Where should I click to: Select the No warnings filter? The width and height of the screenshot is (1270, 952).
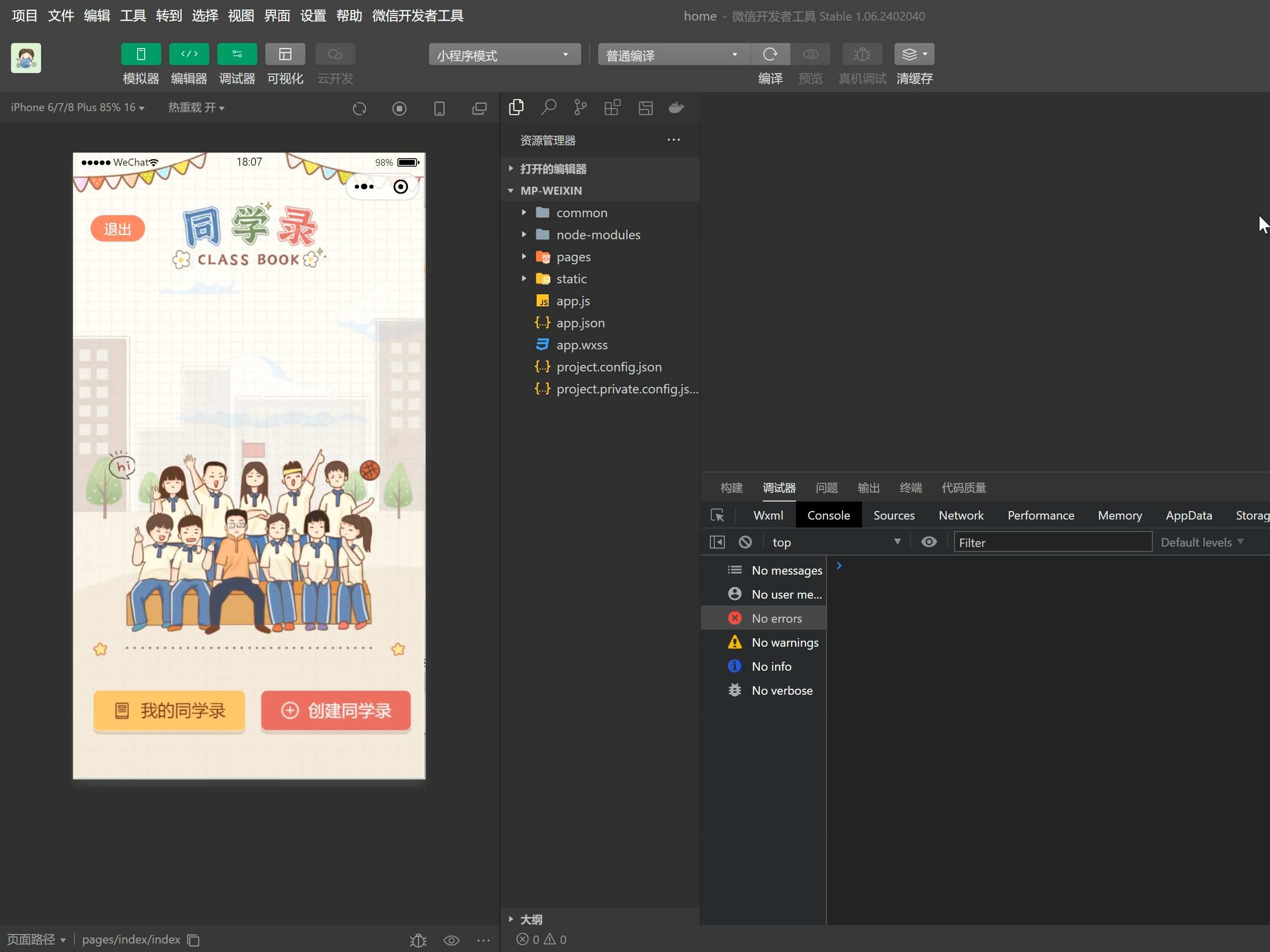[763, 643]
